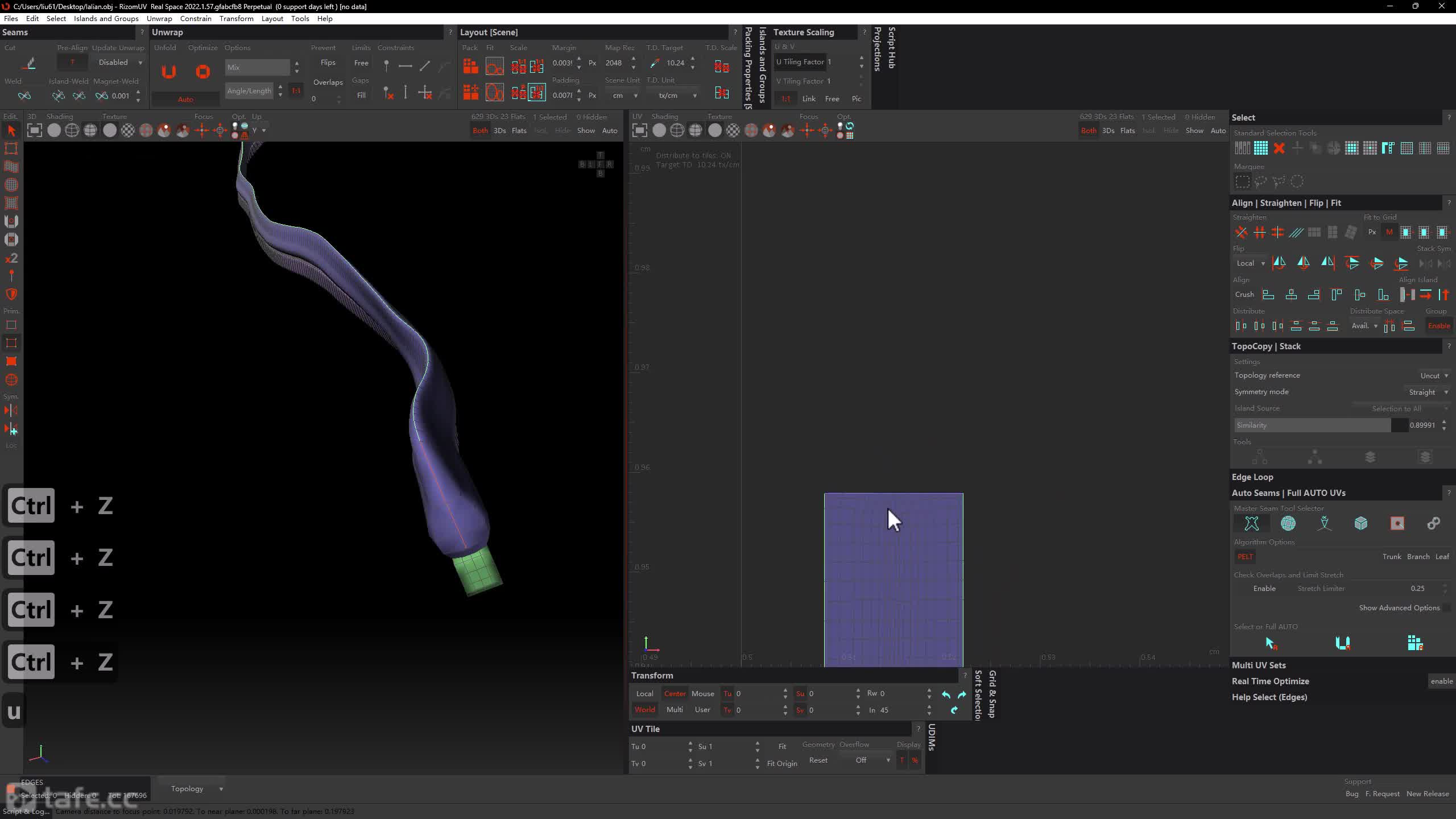Image resolution: width=1456 pixels, height=819 pixels.
Task: Select the Box cube seam tool icon
Action: (x=1361, y=523)
